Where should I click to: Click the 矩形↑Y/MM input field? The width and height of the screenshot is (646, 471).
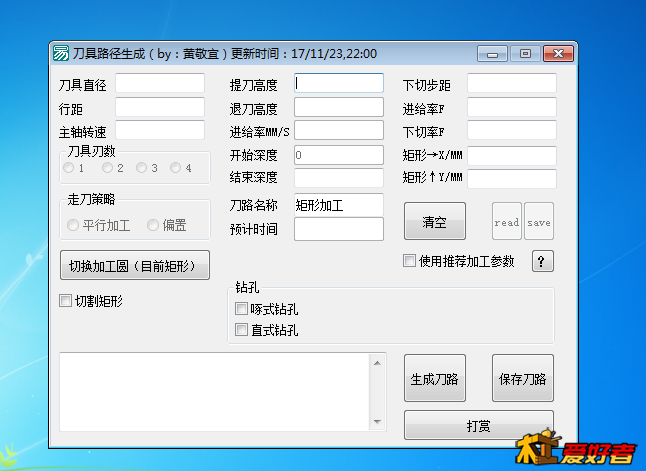click(x=512, y=179)
